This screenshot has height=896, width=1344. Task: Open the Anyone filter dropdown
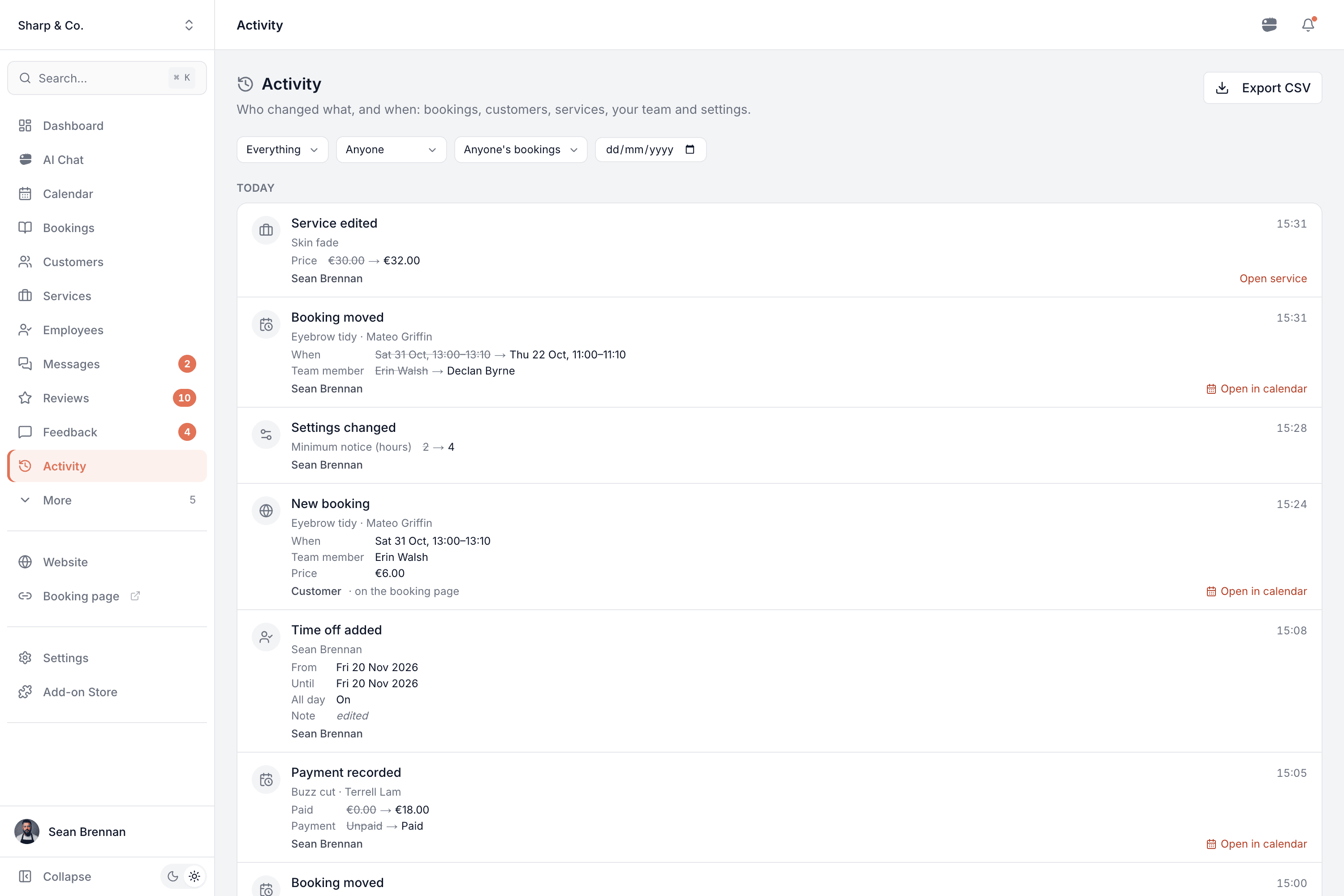(x=391, y=149)
